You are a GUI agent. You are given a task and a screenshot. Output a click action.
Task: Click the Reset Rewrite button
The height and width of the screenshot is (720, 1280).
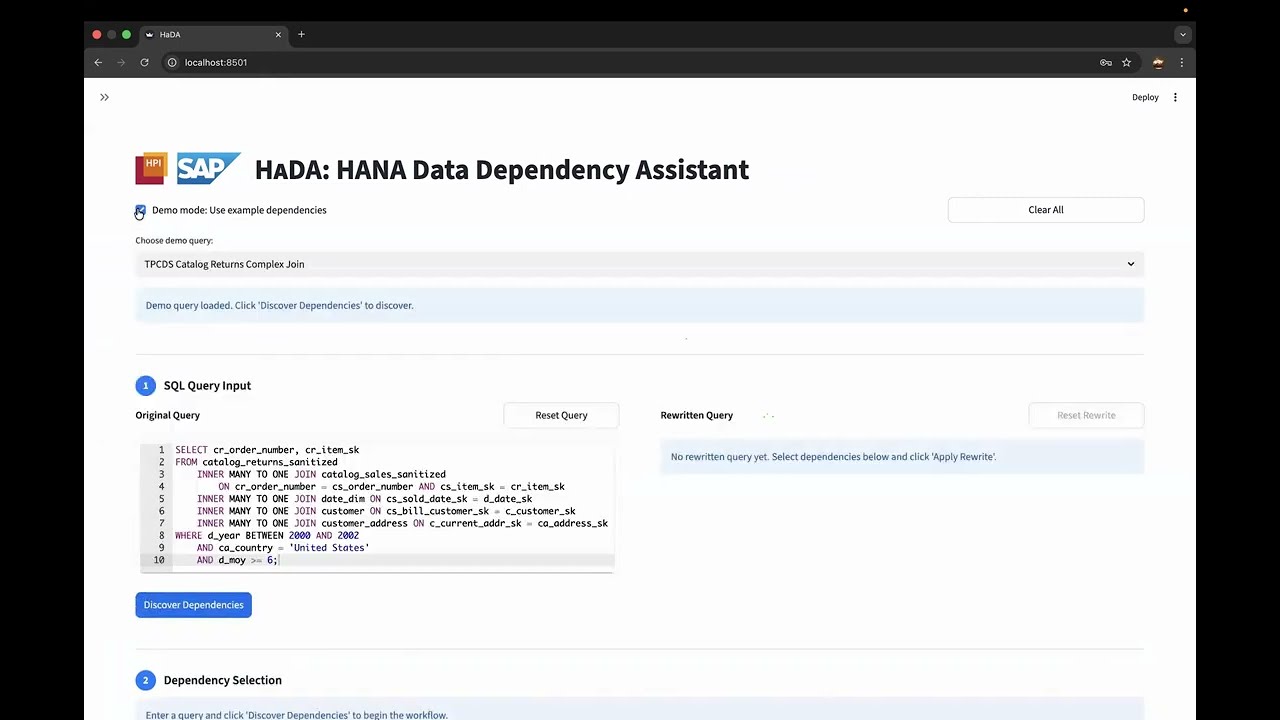[1086, 415]
